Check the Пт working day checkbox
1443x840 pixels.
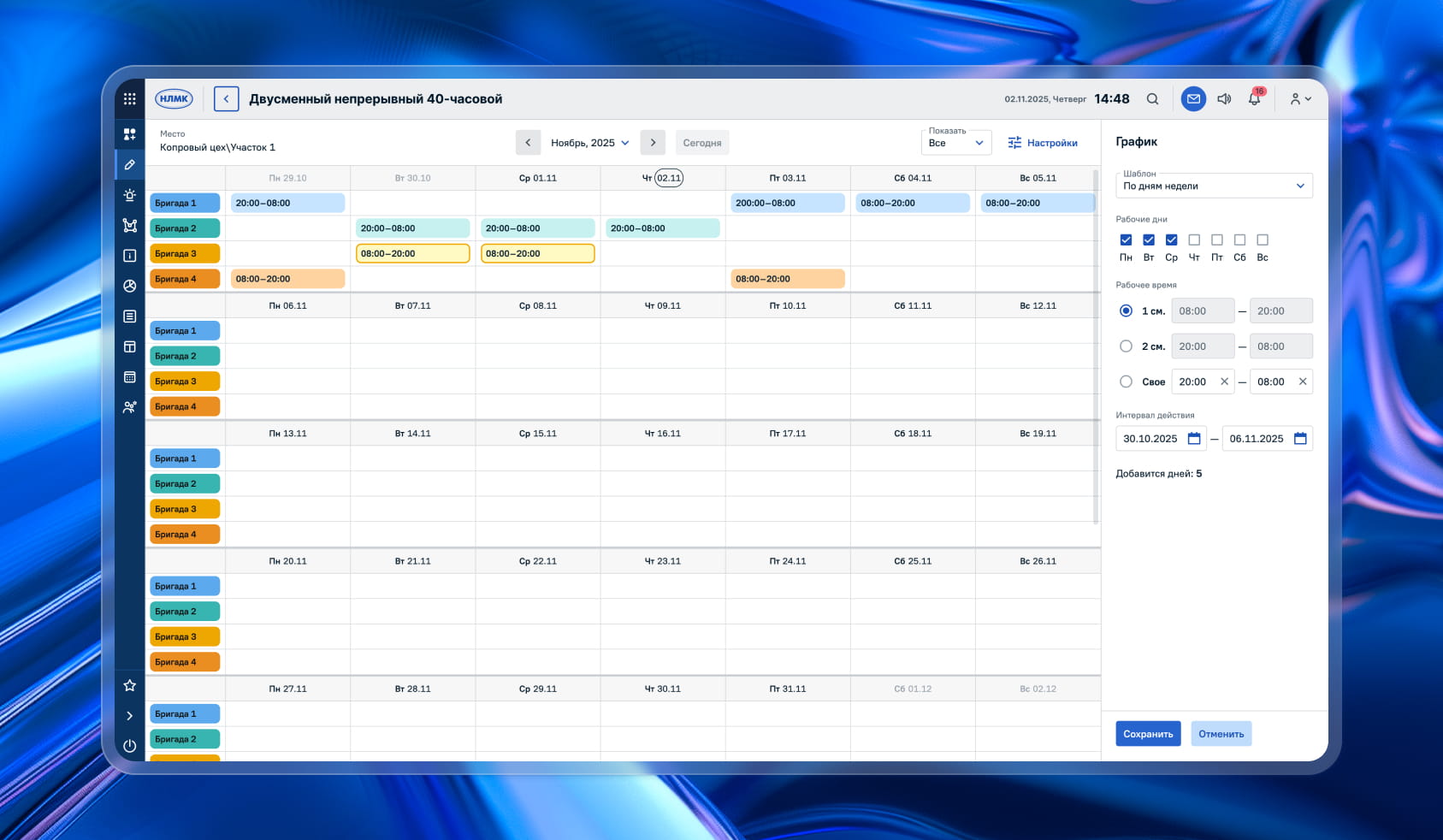coord(1217,240)
